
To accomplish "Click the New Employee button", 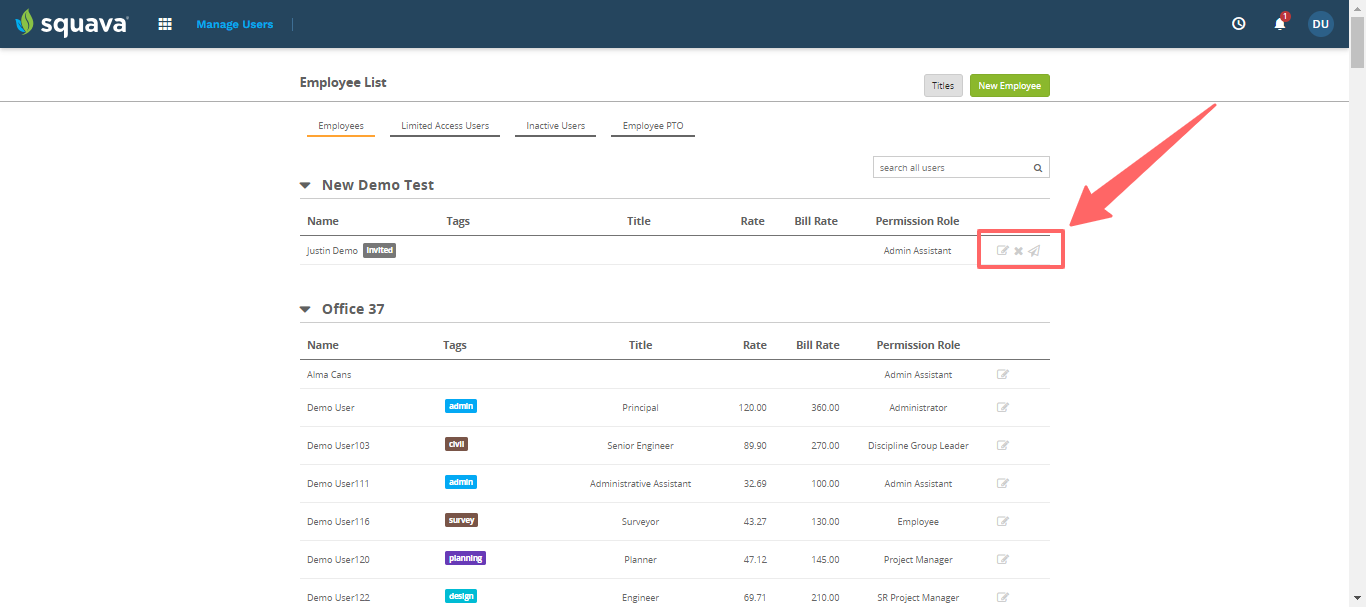I will click(x=1010, y=86).
